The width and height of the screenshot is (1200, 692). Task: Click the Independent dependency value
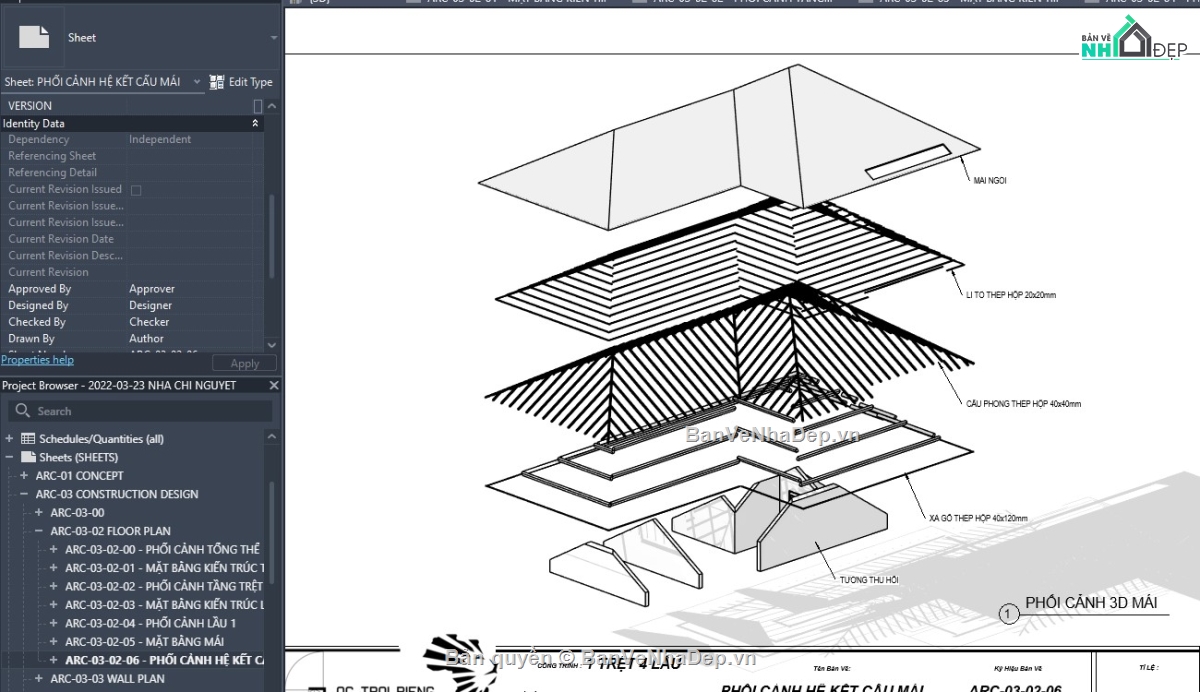pyautogui.click(x=160, y=140)
